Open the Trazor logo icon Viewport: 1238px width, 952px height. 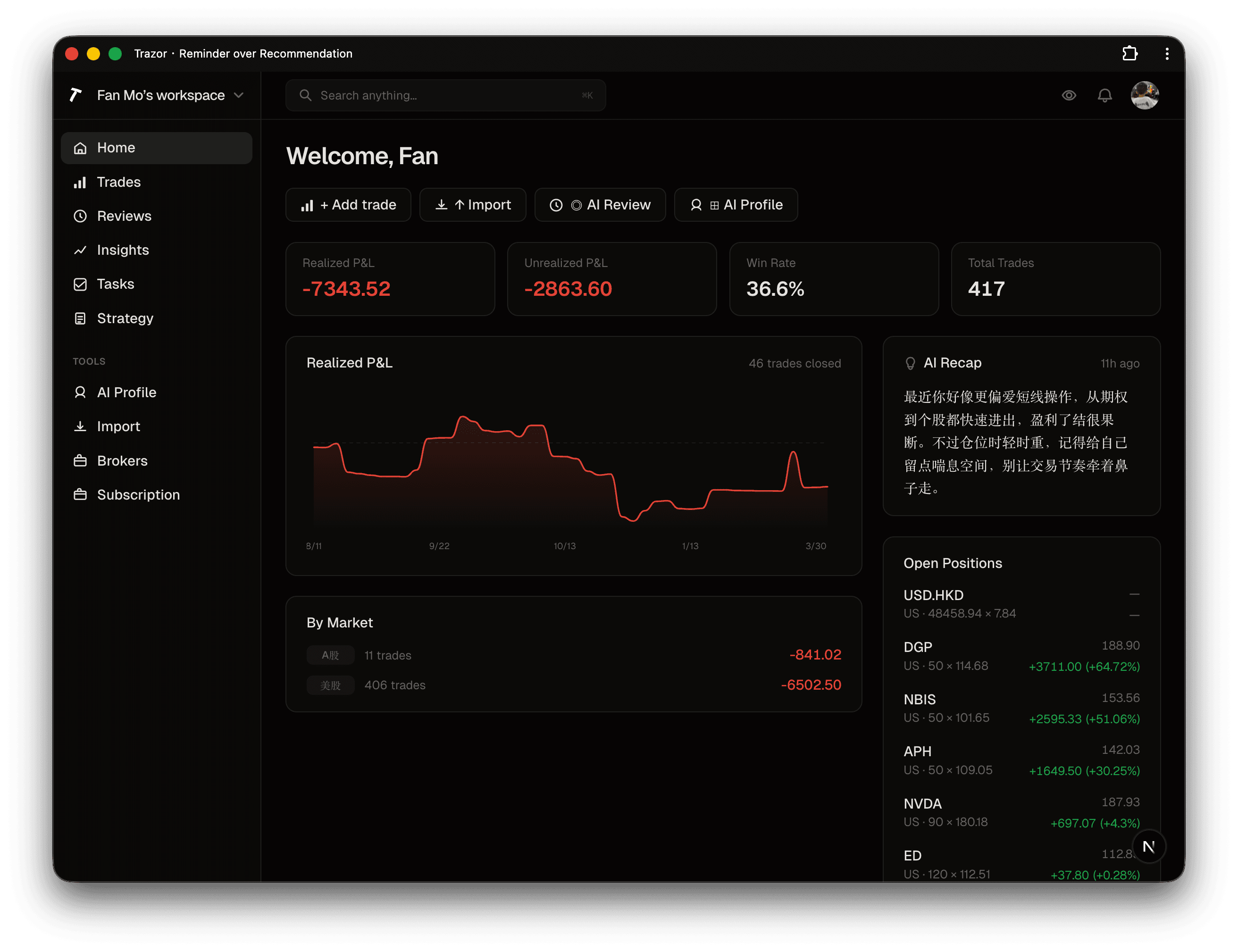coord(75,95)
